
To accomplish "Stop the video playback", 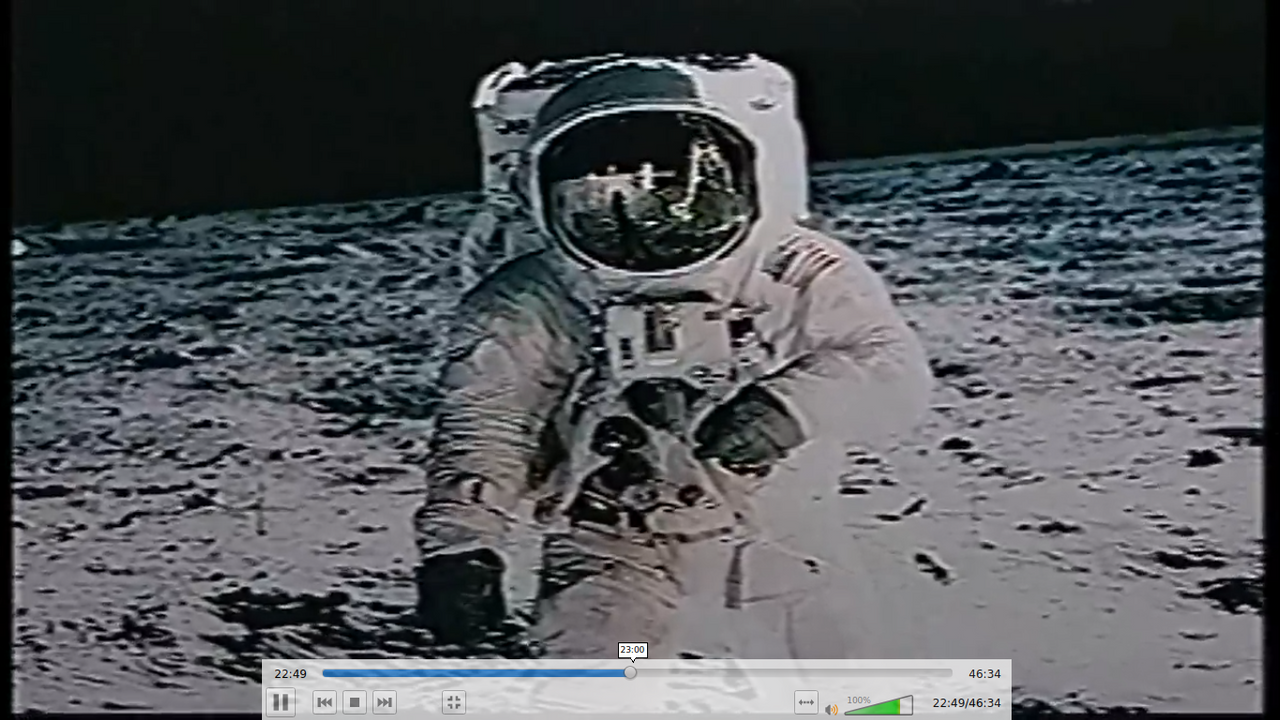I will [354, 703].
